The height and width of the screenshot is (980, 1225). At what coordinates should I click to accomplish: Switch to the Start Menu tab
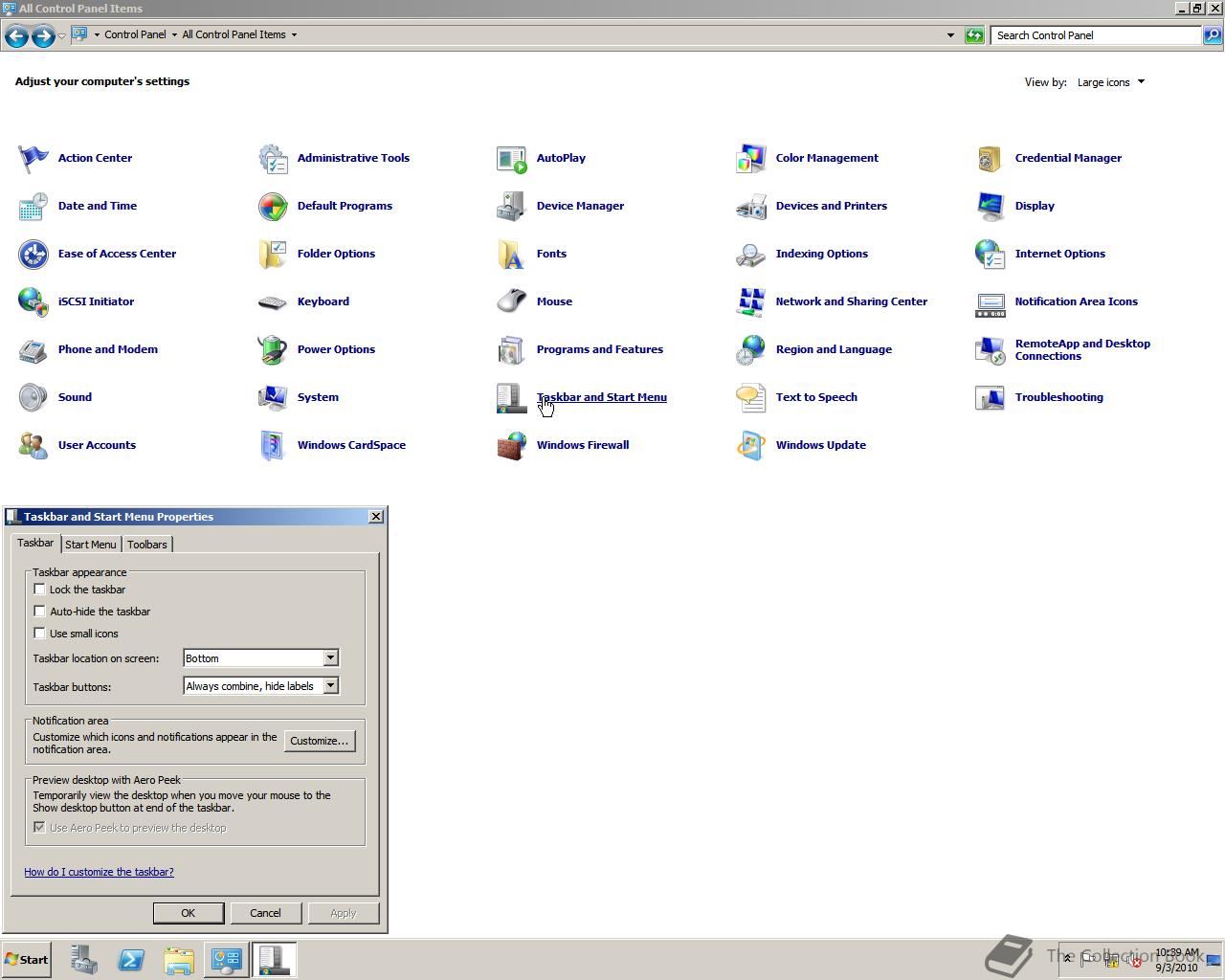pos(91,544)
